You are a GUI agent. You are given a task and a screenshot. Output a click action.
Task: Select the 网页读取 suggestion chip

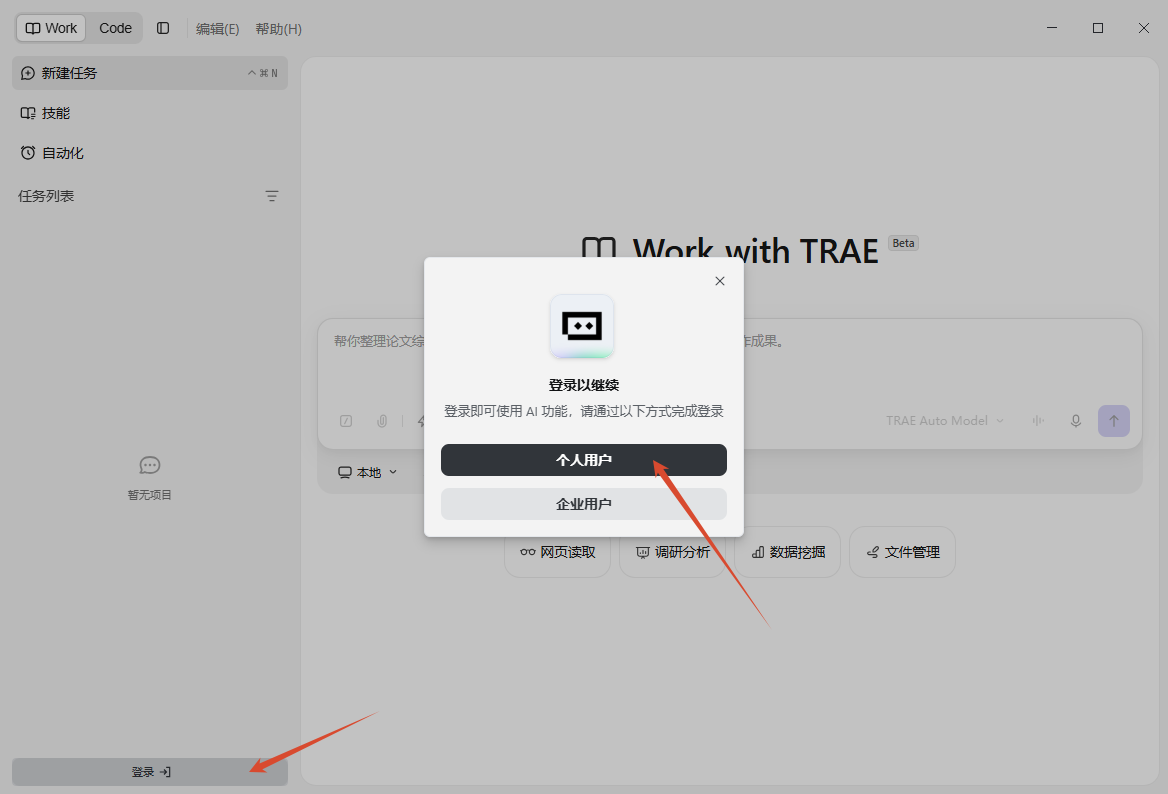coord(557,552)
